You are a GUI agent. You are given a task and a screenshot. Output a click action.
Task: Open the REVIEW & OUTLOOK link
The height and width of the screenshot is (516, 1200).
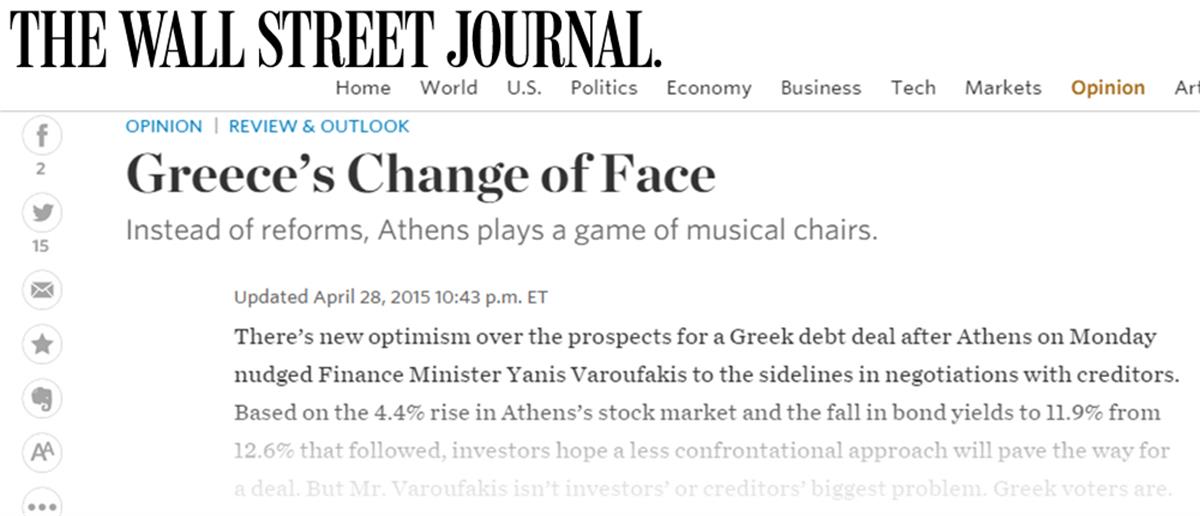(319, 127)
